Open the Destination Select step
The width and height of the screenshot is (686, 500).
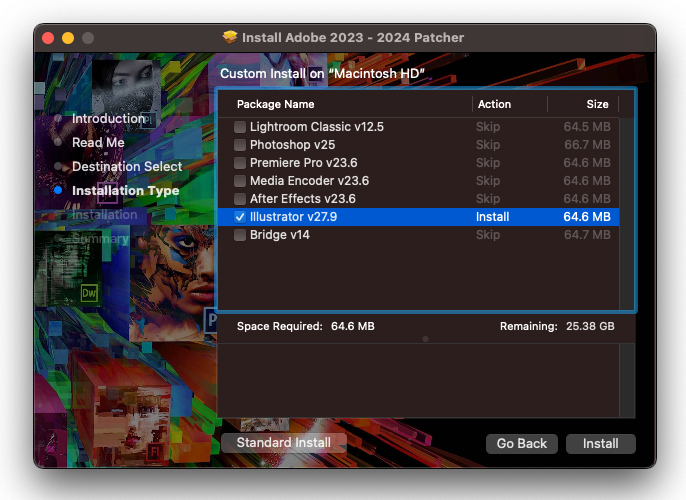point(127,167)
